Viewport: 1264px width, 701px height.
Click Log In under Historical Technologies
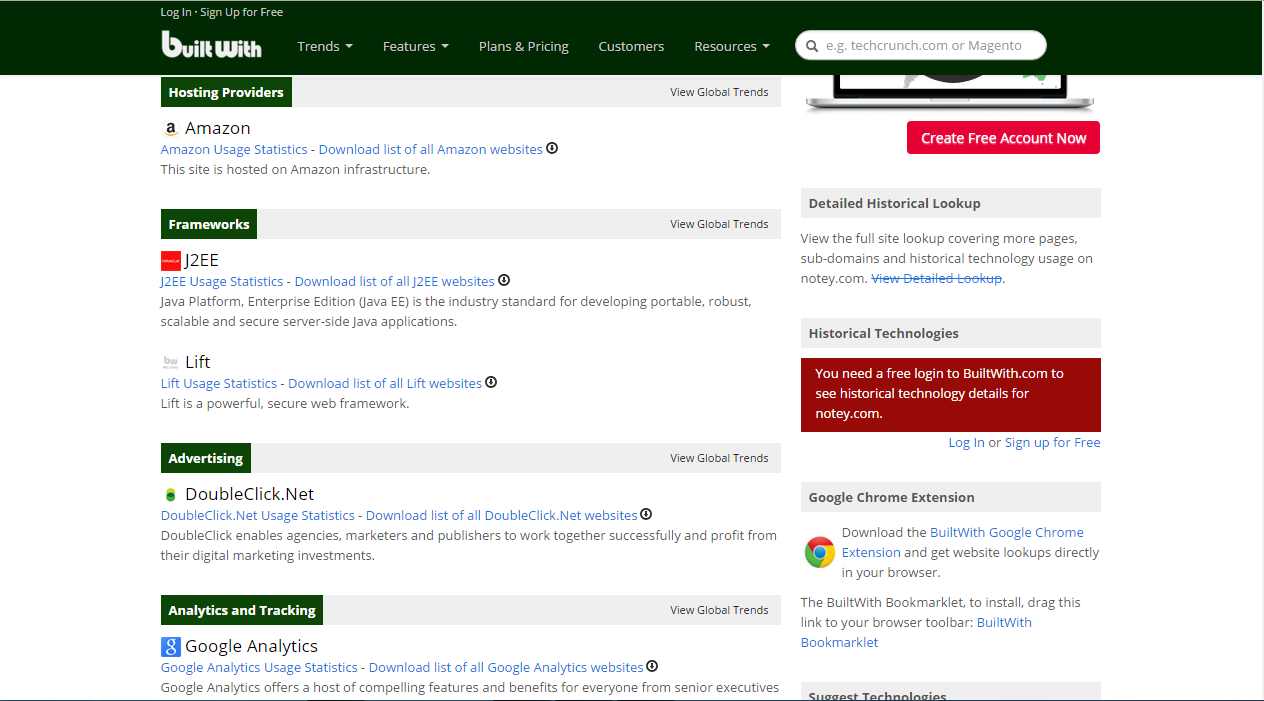pos(966,442)
